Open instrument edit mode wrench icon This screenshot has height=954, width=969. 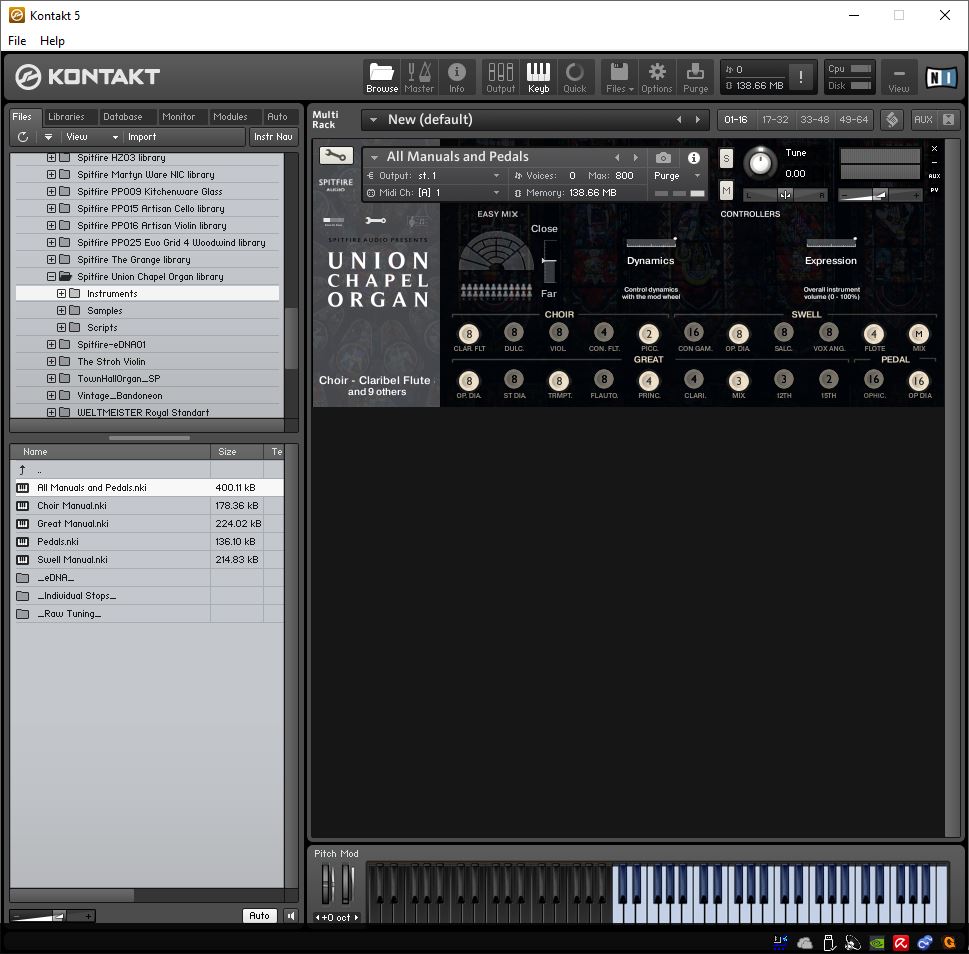pos(336,156)
